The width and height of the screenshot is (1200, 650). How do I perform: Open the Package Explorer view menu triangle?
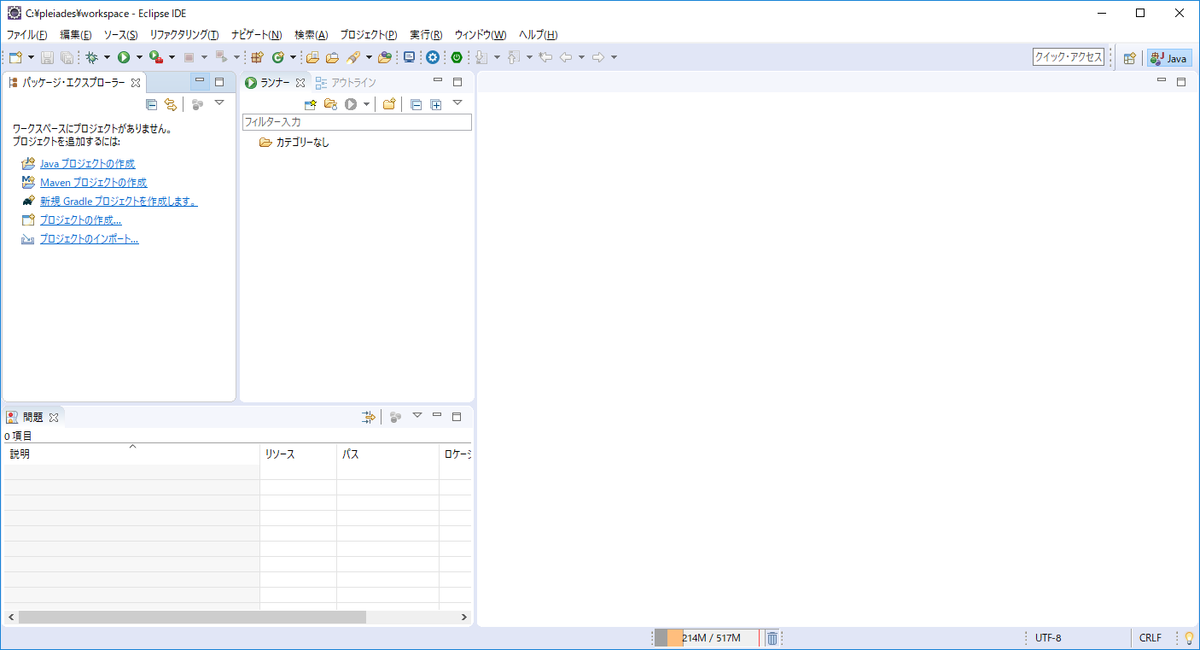point(219,103)
